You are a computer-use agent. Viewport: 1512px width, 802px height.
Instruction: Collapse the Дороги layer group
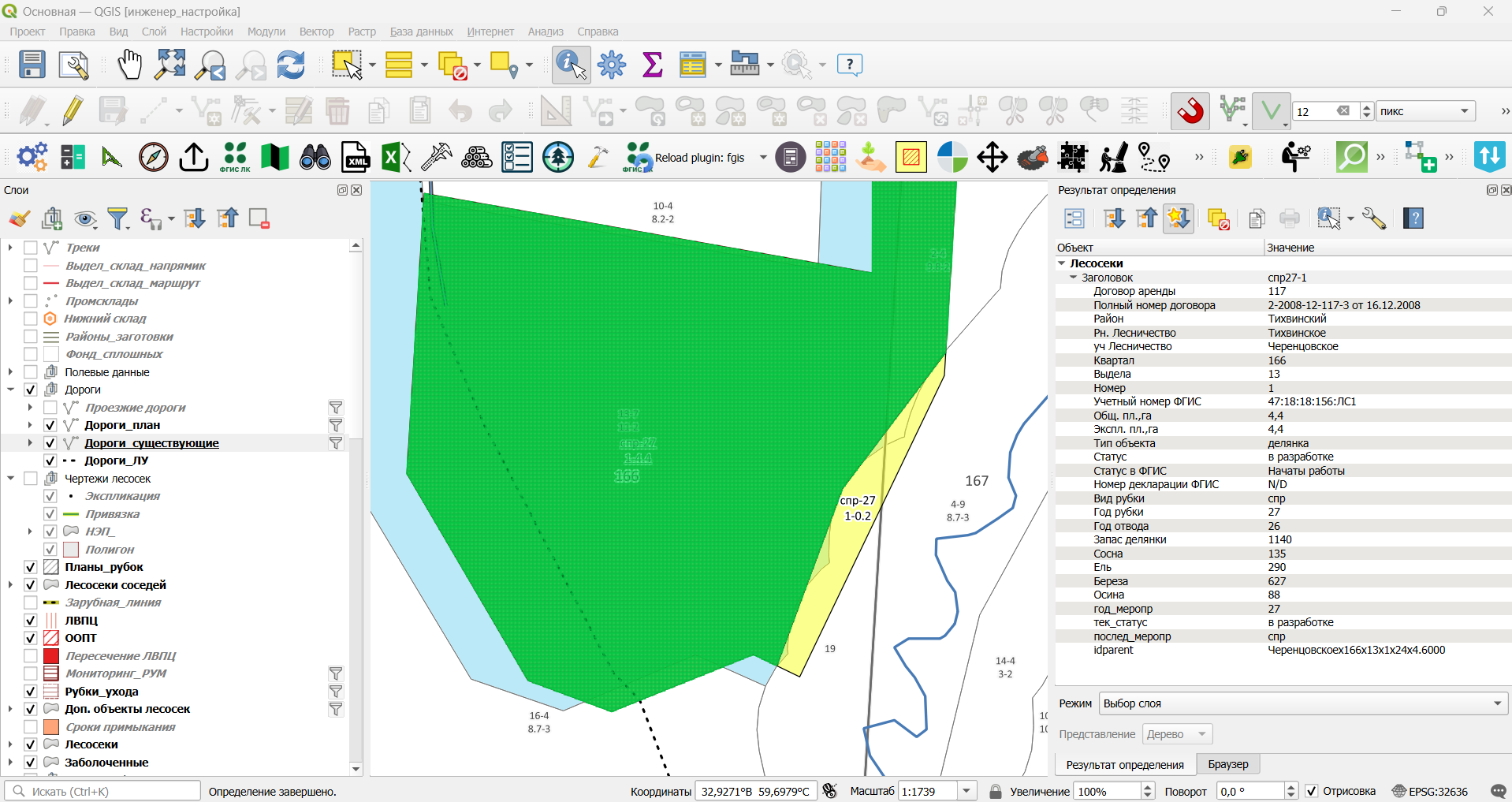pyautogui.click(x=10, y=390)
